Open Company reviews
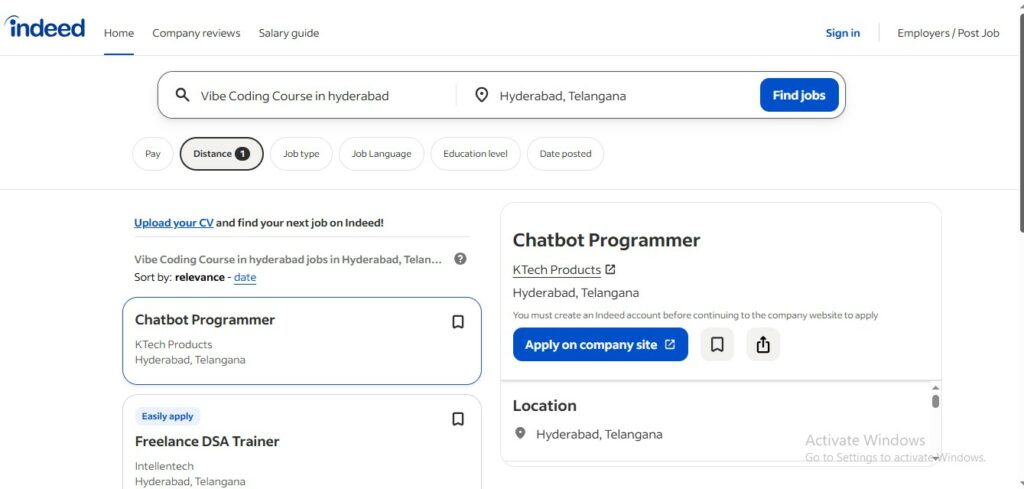Image resolution: width=1024 pixels, height=489 pixels. [x=196, y=33]
